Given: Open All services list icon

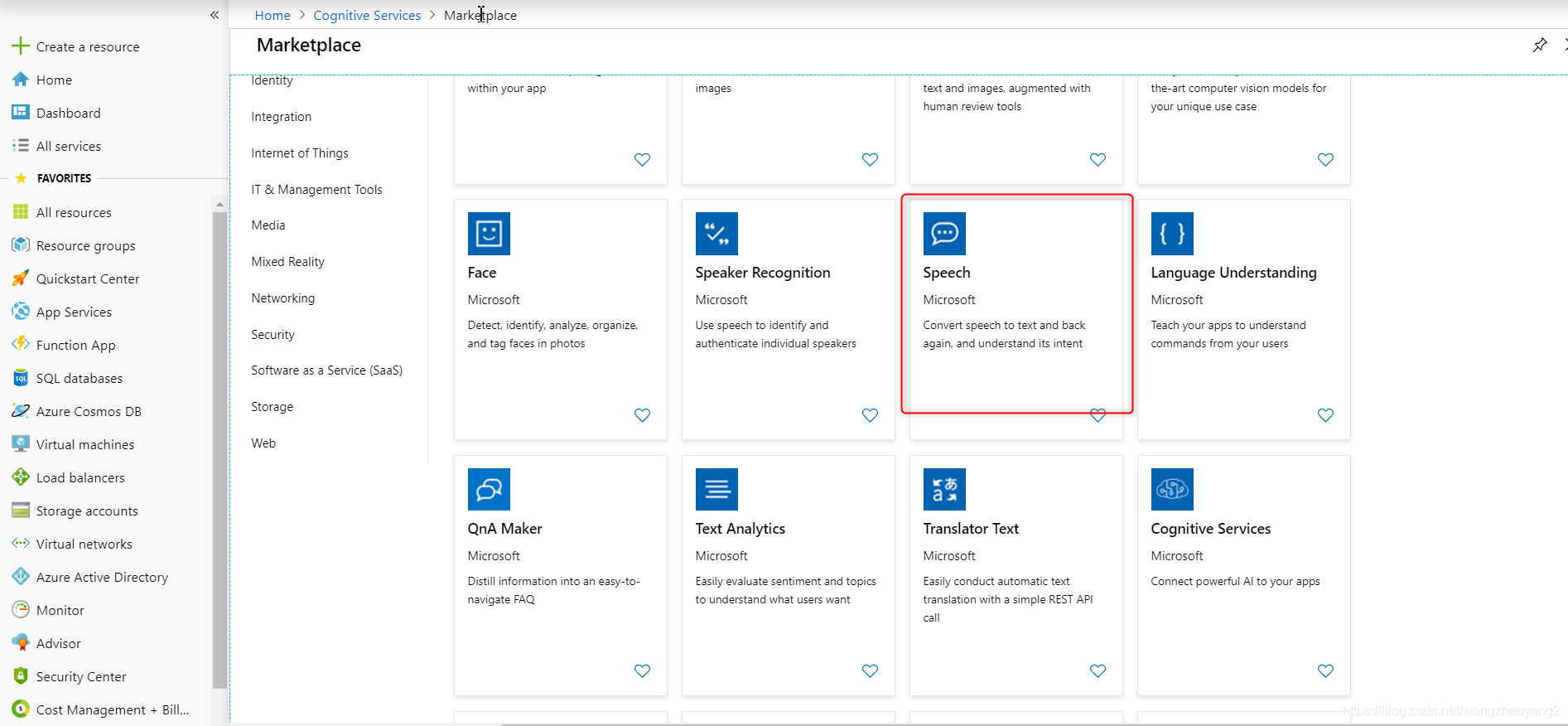Looking at the screenshot, I should (x=21, y=146).
